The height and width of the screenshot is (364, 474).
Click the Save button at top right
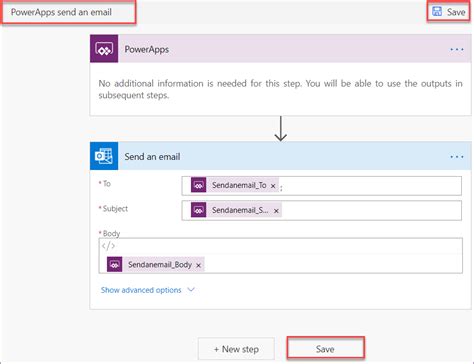tap(449, 12)
